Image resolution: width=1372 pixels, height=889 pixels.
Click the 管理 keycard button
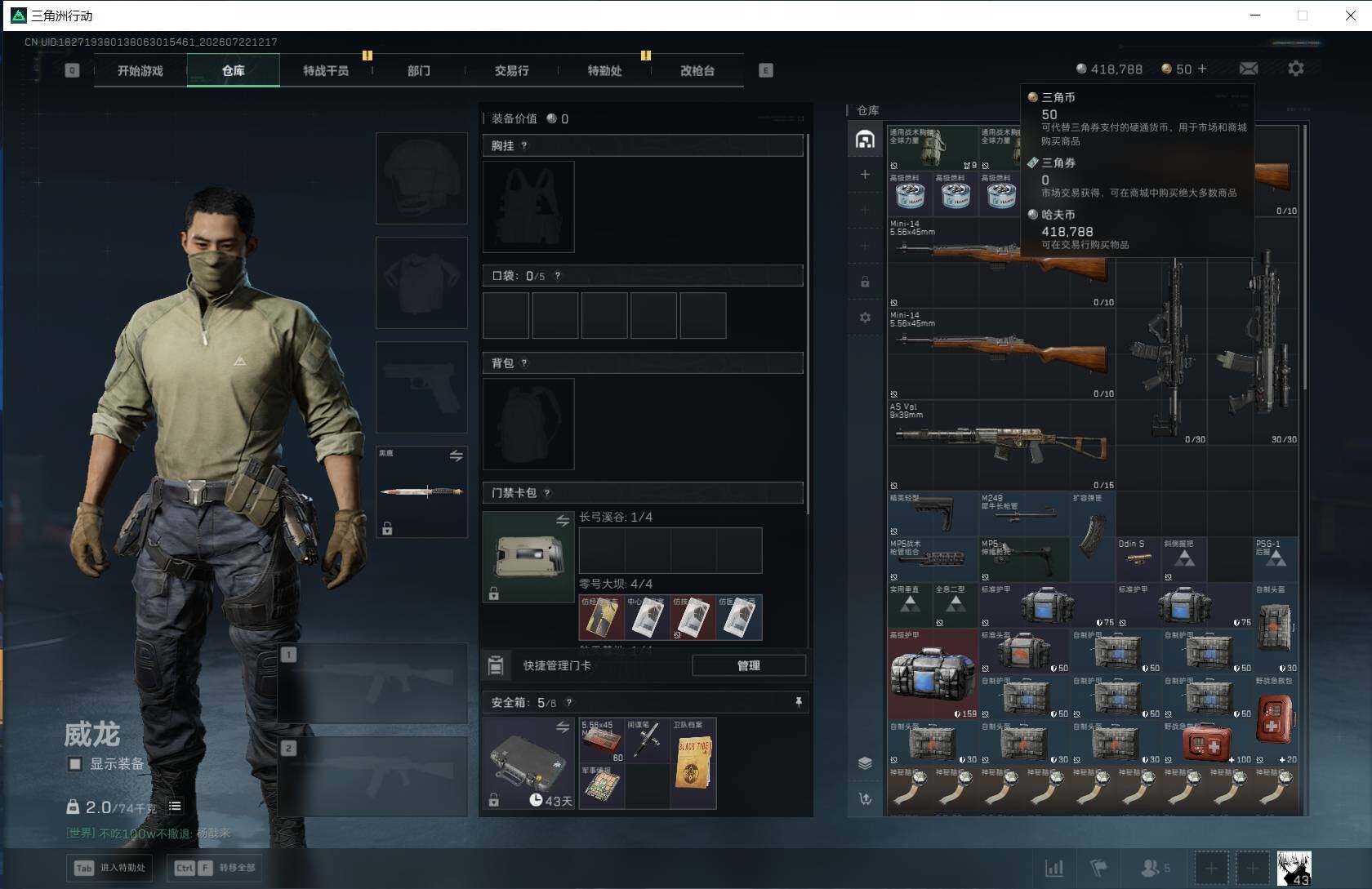tap(749, 665)
